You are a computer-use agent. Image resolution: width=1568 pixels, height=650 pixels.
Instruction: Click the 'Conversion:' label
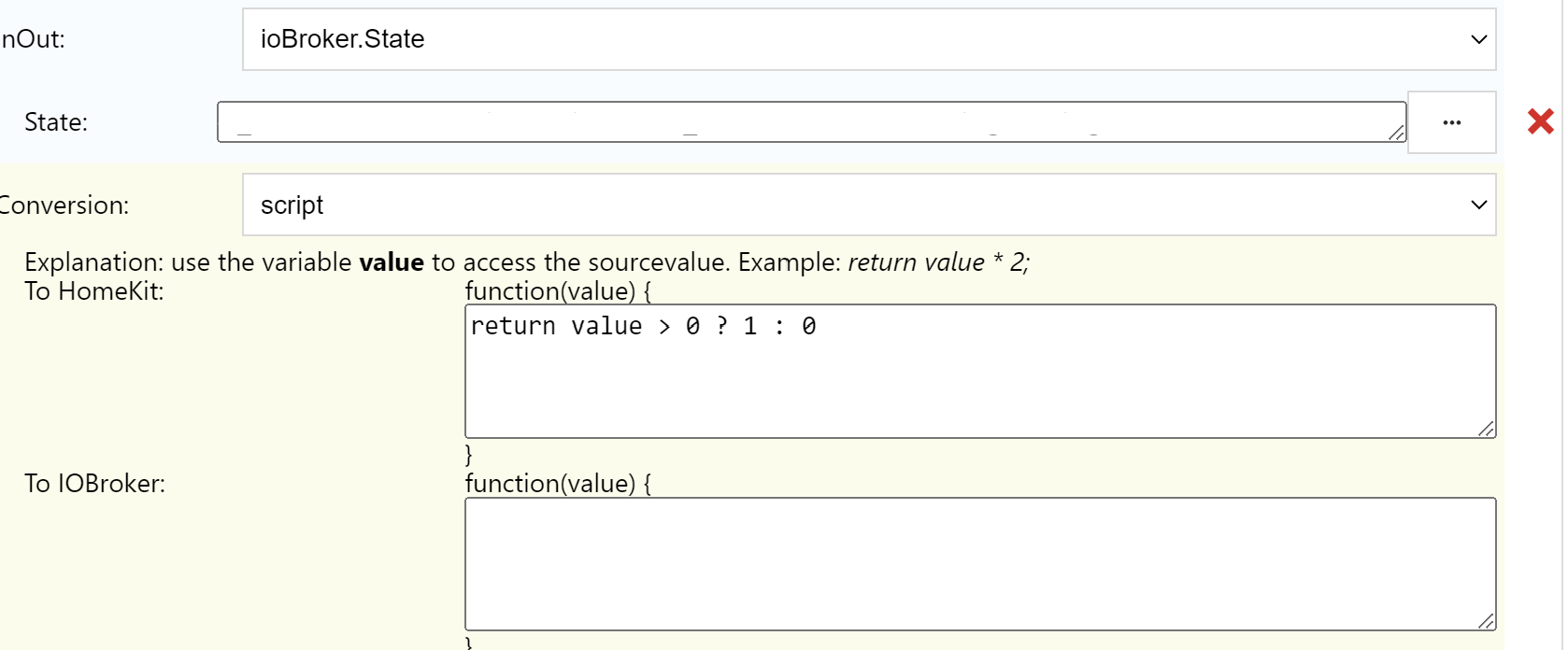point(64,205)
